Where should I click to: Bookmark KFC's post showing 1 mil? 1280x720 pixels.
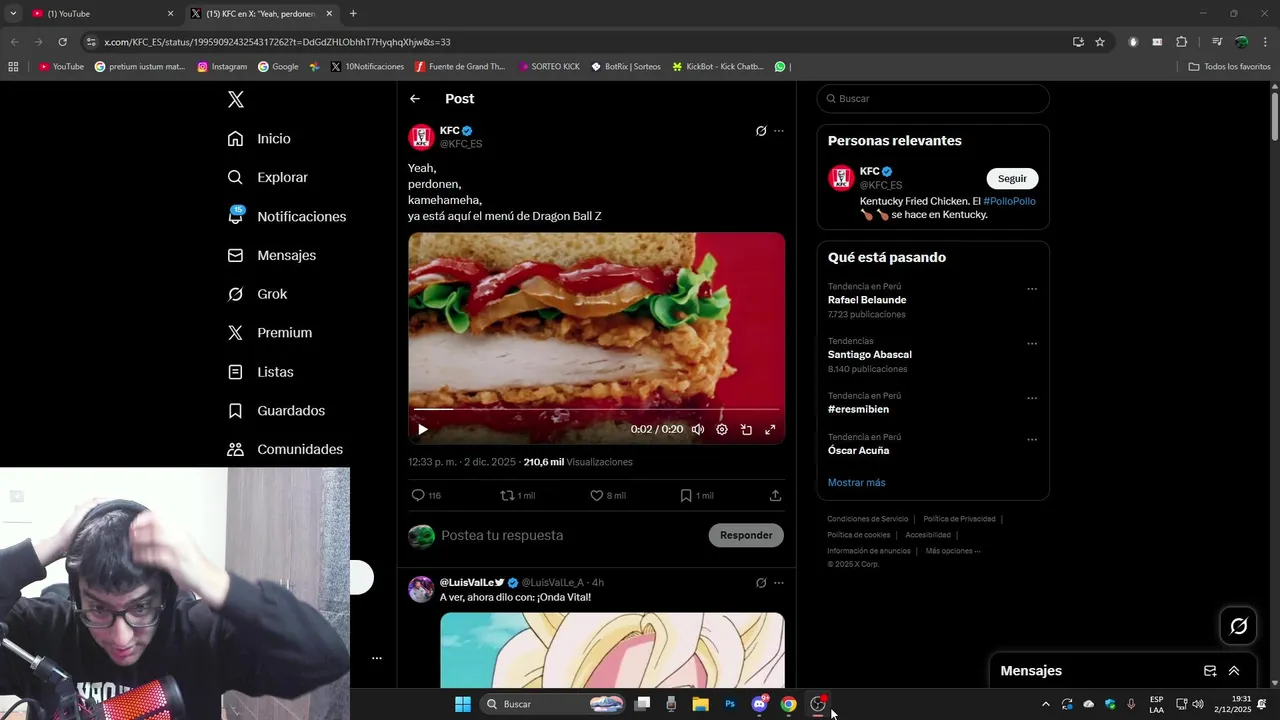click(x=696, y=495)
